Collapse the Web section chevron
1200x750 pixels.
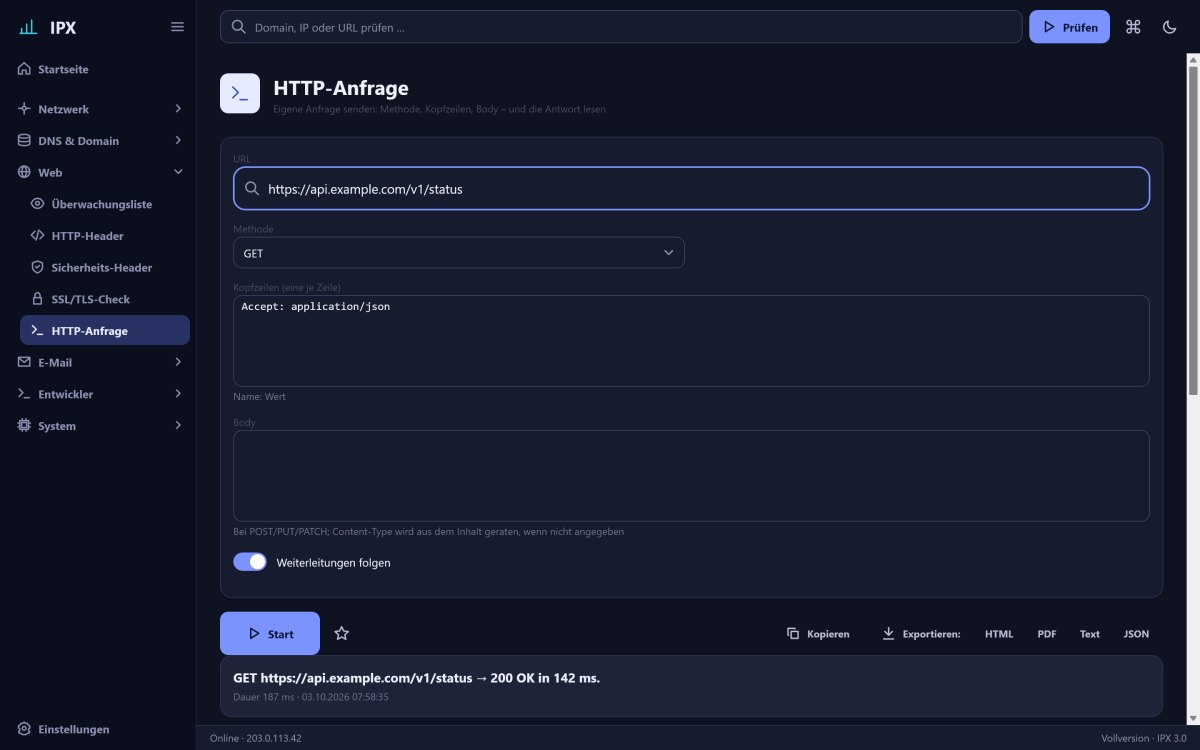pos(178,172)
